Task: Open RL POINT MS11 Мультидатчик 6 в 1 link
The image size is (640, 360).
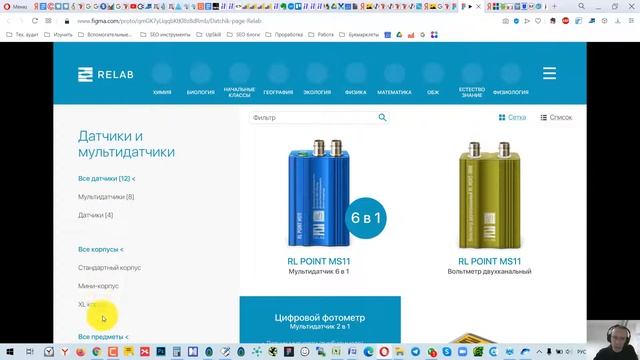Action: (x=319, y=265)
